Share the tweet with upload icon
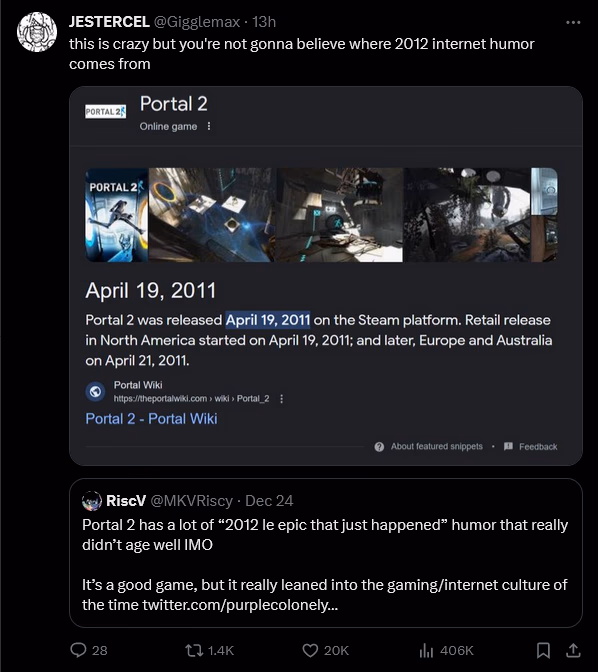598x672 pixels. (573, 651)
